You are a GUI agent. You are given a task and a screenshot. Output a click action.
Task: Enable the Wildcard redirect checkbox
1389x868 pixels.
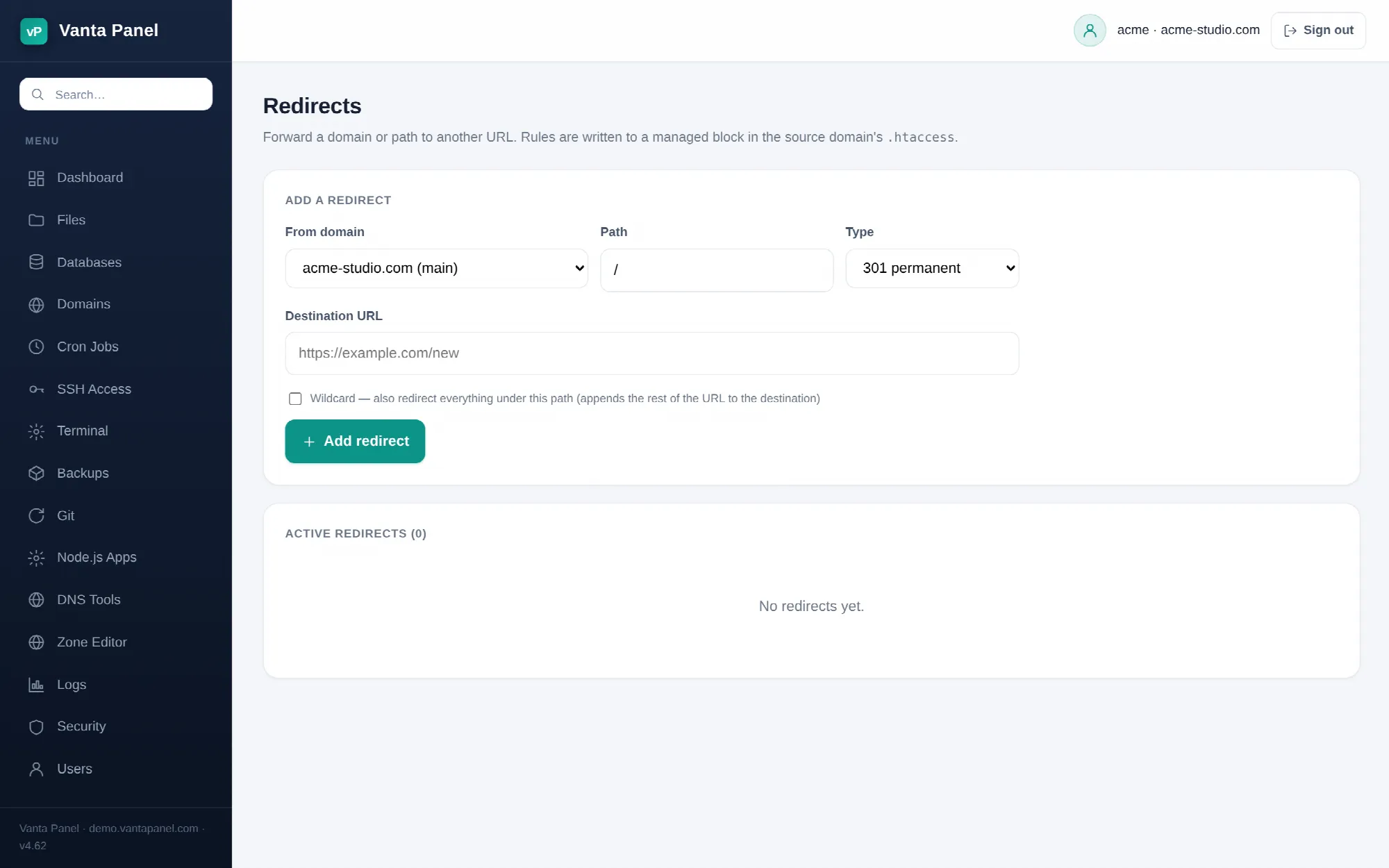click(295, 399)
